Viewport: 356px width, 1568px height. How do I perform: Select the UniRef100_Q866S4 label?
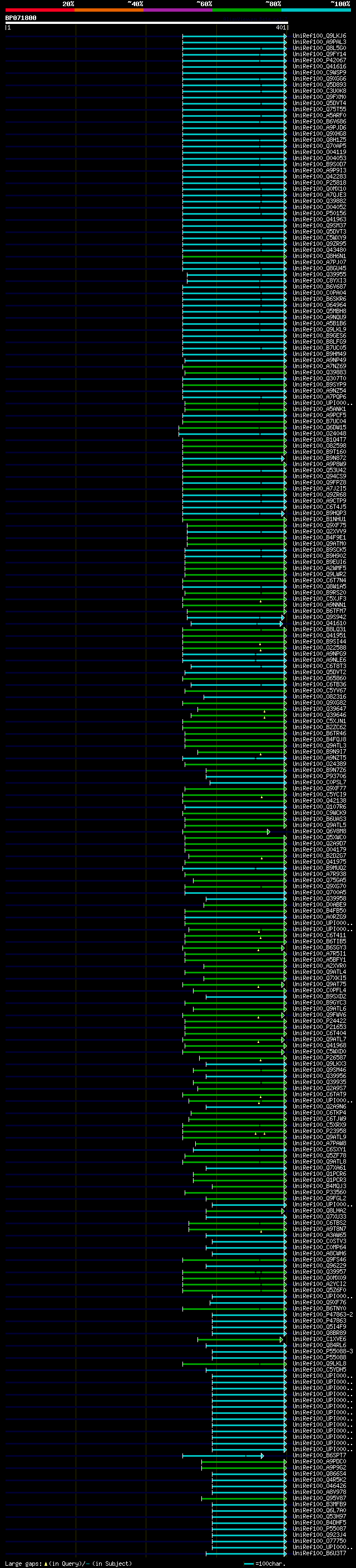[319, 1473]
